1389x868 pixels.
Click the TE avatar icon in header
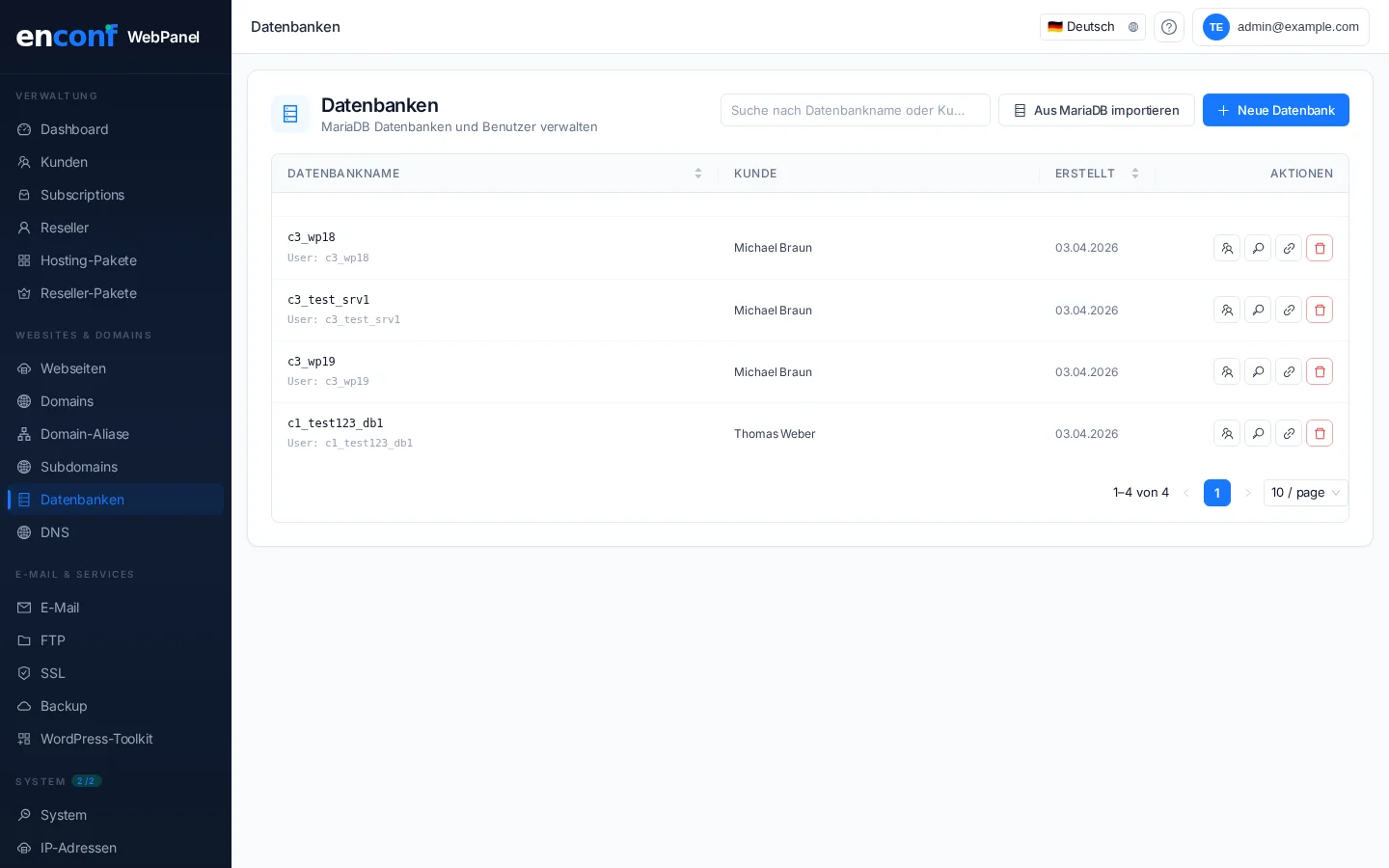pyautogui.click(x=1216, y=27)
